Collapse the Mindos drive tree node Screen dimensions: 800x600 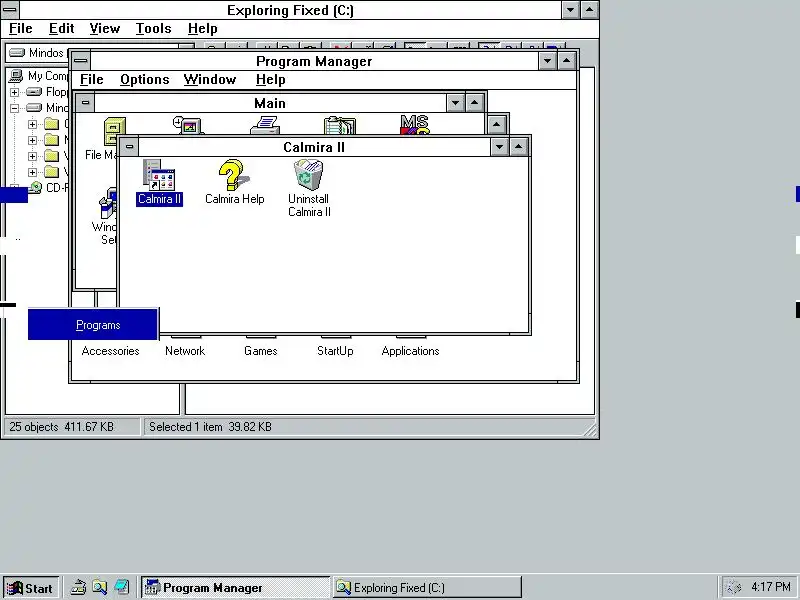coord(14,108)
